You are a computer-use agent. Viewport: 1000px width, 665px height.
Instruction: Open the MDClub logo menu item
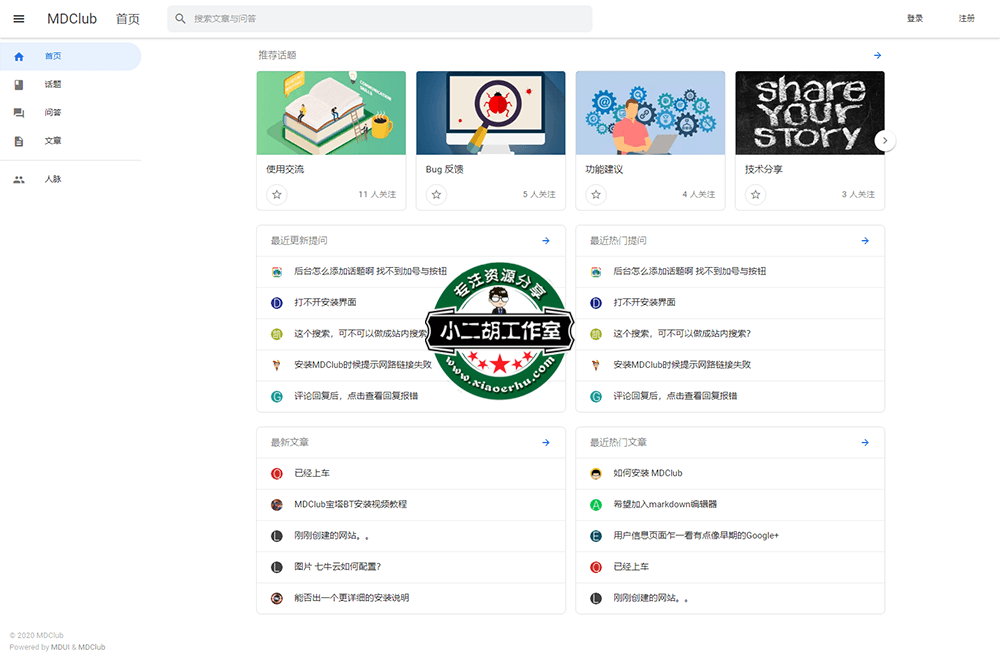[x=71, y=18]
